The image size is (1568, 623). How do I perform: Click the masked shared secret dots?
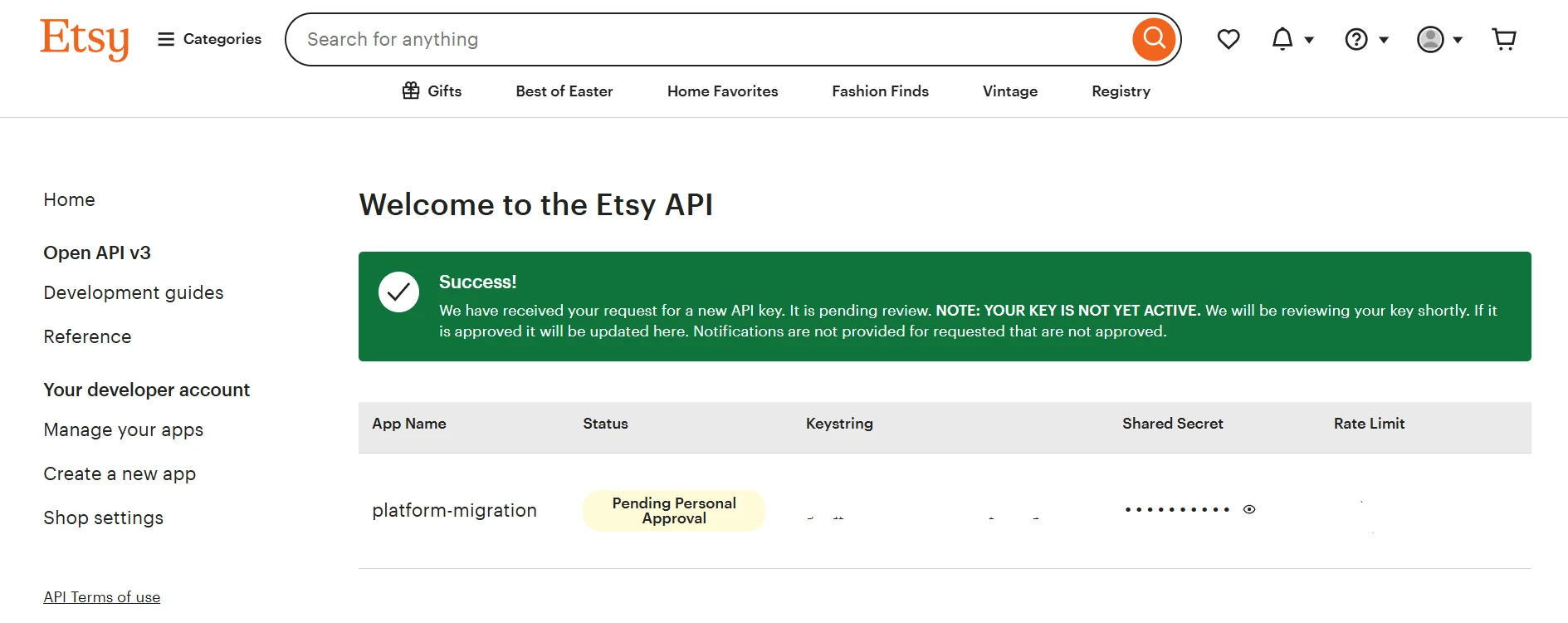coord(1177,509)
